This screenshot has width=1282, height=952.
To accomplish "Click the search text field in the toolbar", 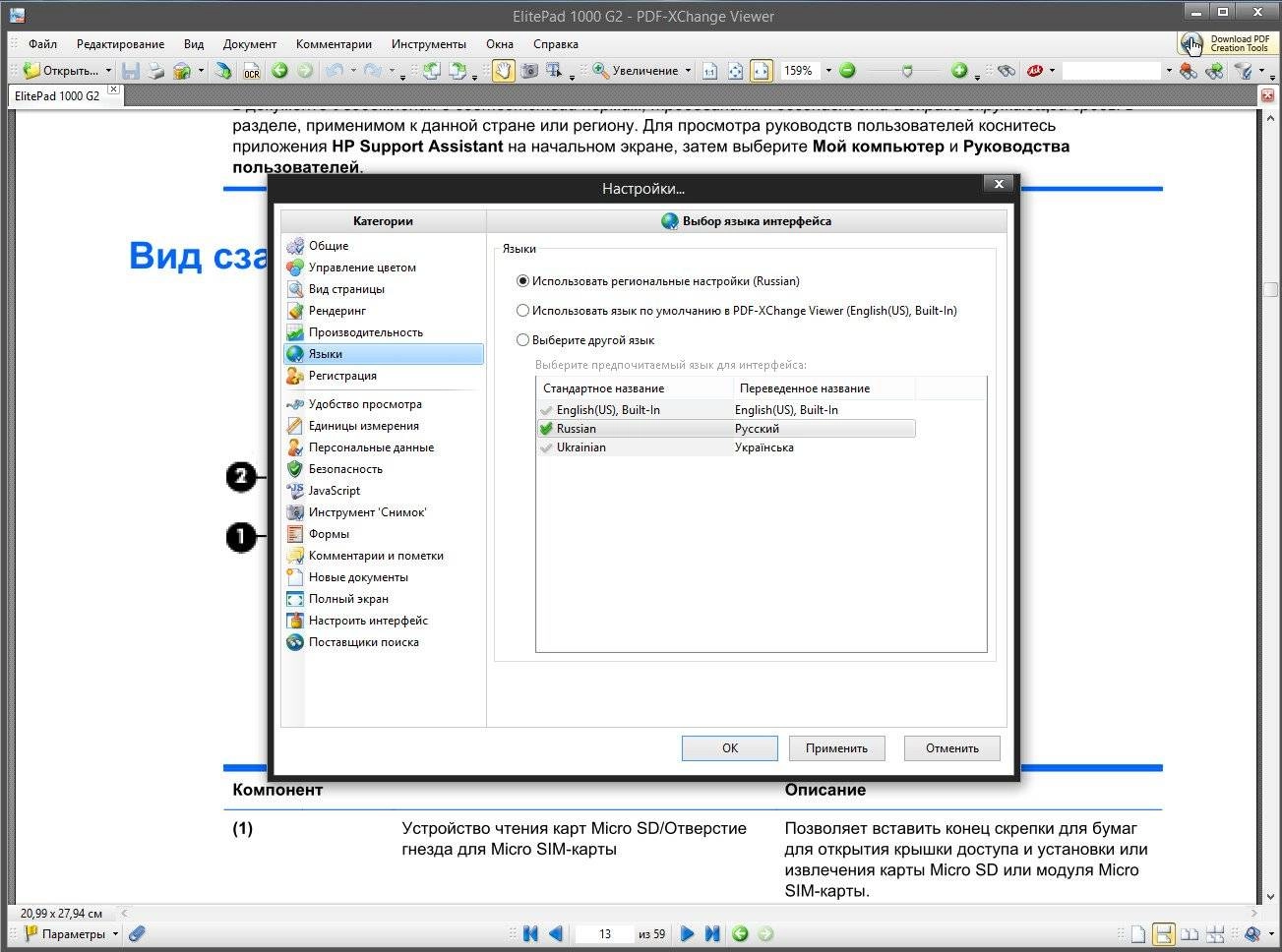I will [1112, 71].
